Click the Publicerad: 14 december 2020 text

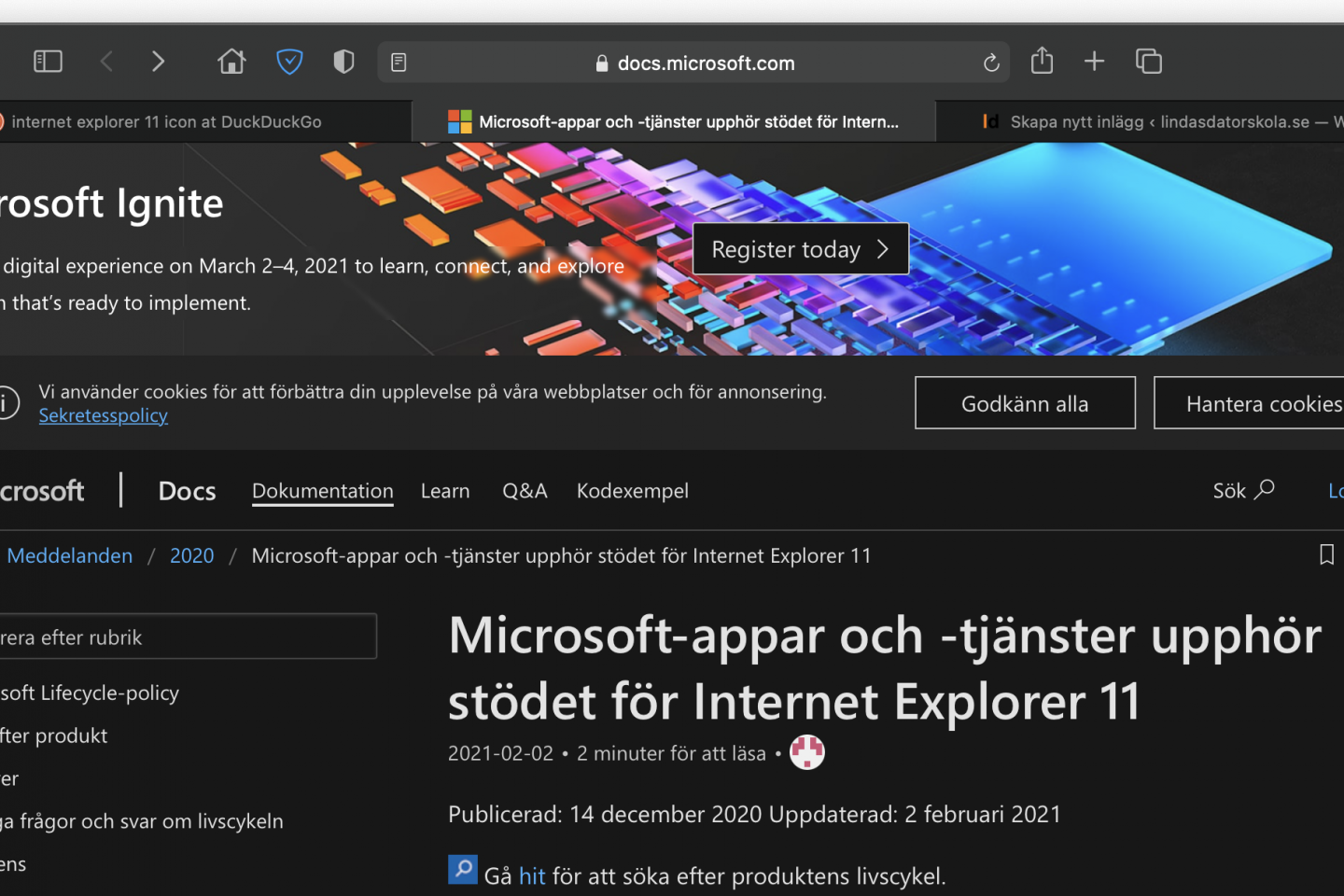[605, 814]
